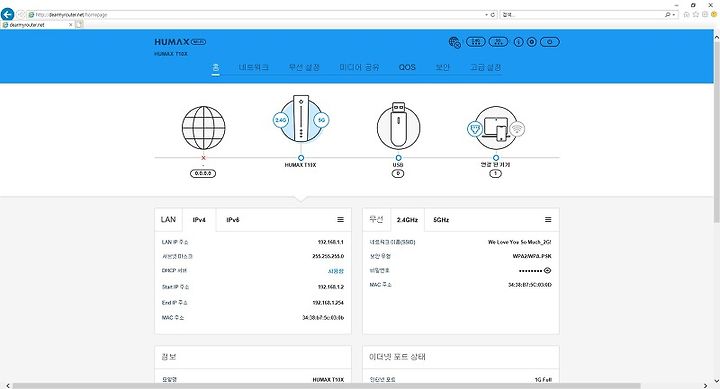720x389 pixels.
Task: Click the connected devices count badge
Action: point(495,174)
